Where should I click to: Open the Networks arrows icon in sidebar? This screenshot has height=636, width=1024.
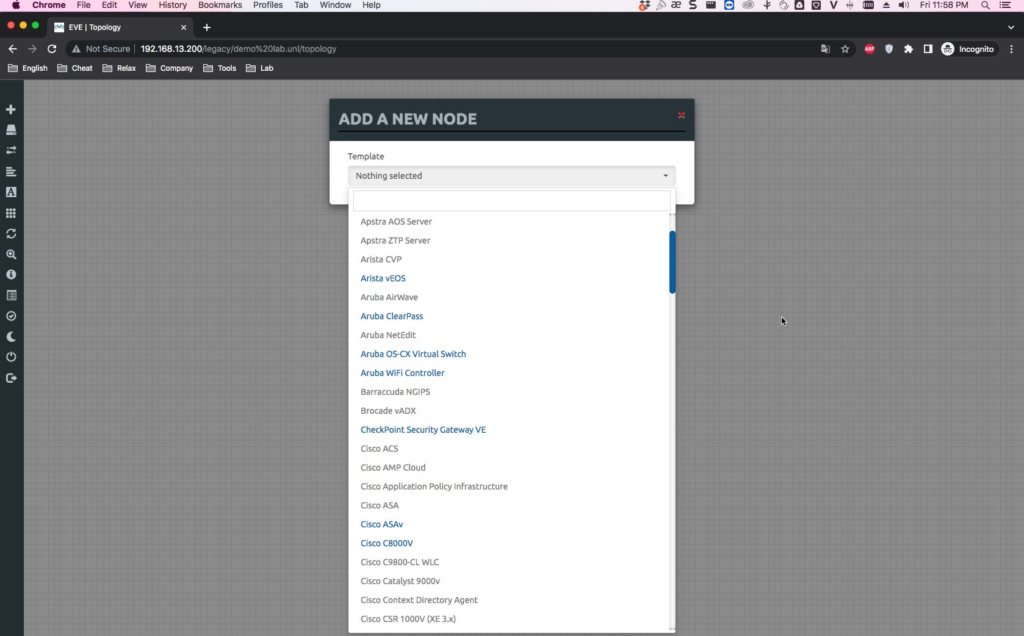[11, 150]
